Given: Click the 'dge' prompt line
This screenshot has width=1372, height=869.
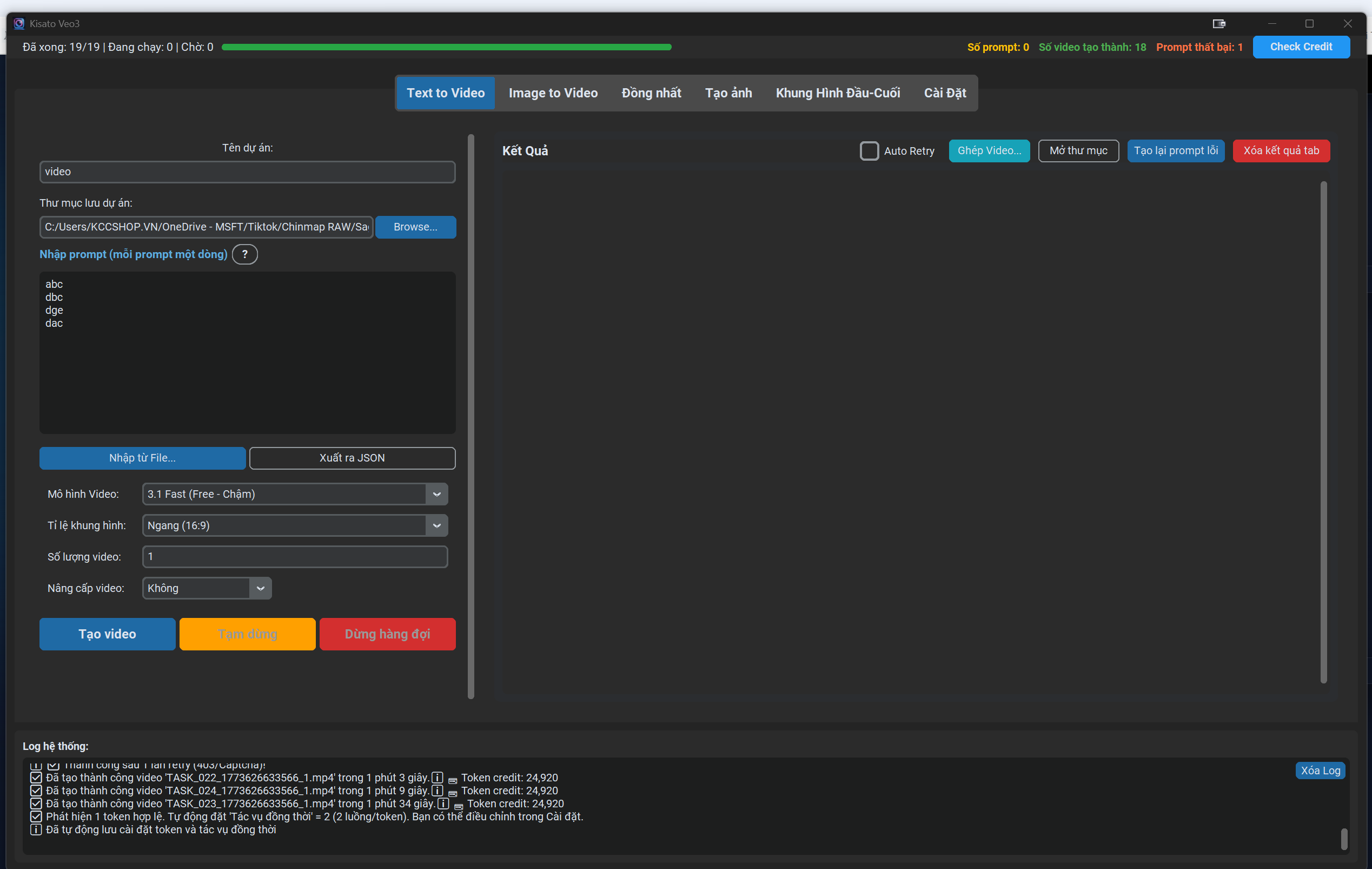Looking at the screenshot, I should tap(54, 310).
